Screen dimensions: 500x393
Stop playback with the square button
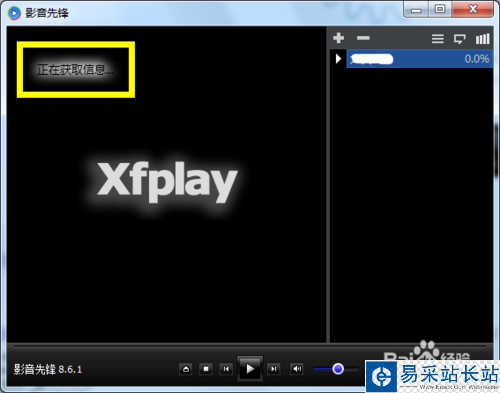(206, 369)
